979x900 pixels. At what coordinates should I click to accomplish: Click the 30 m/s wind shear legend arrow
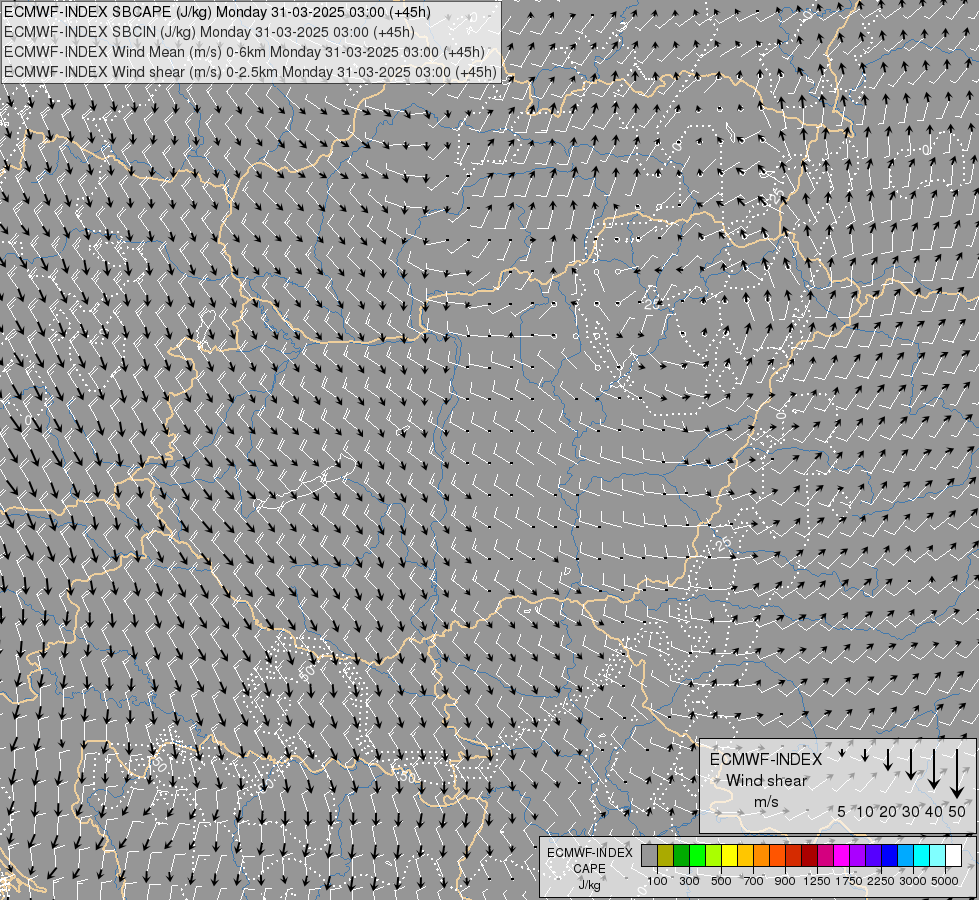[911, 764]
